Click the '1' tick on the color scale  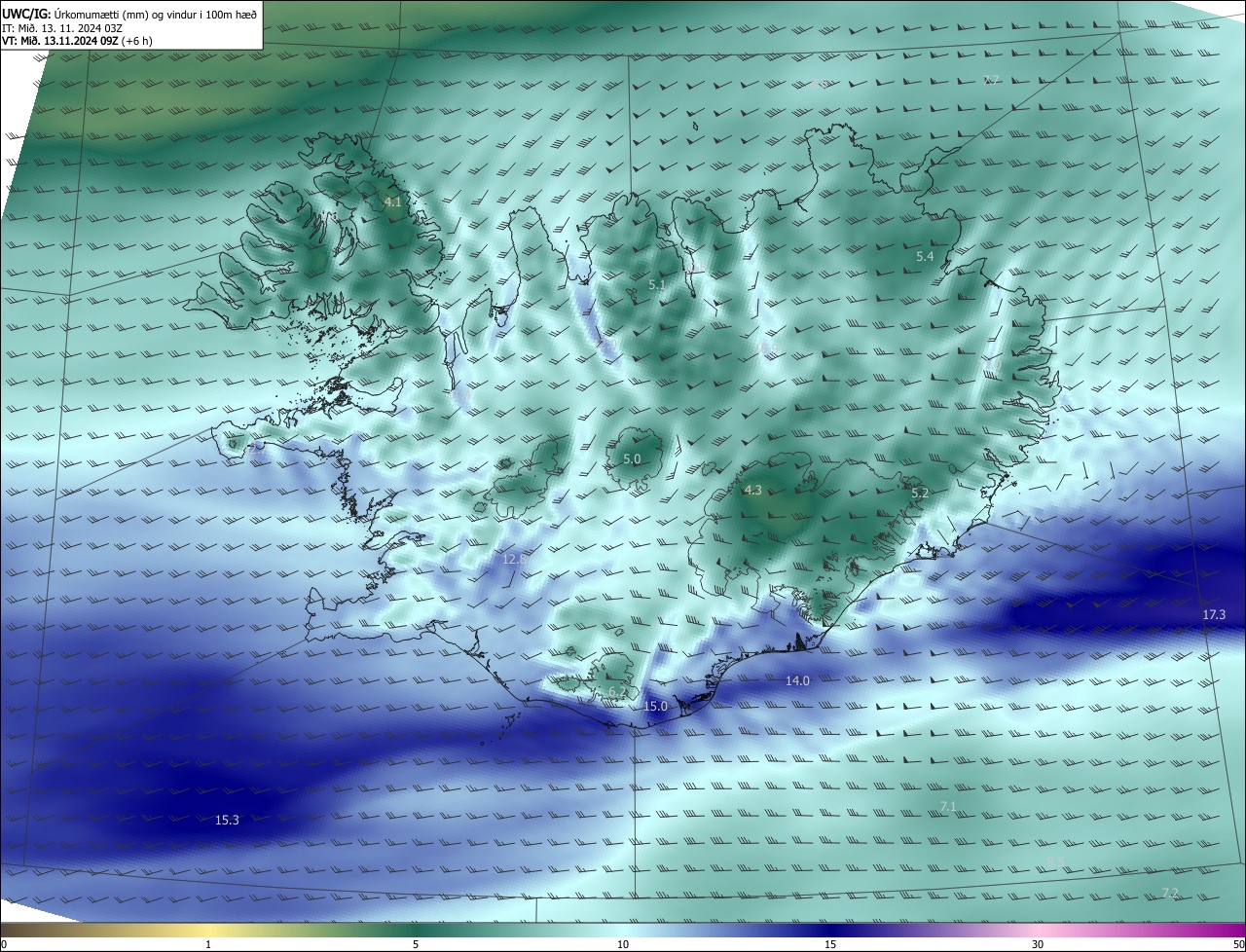point(208,944)
